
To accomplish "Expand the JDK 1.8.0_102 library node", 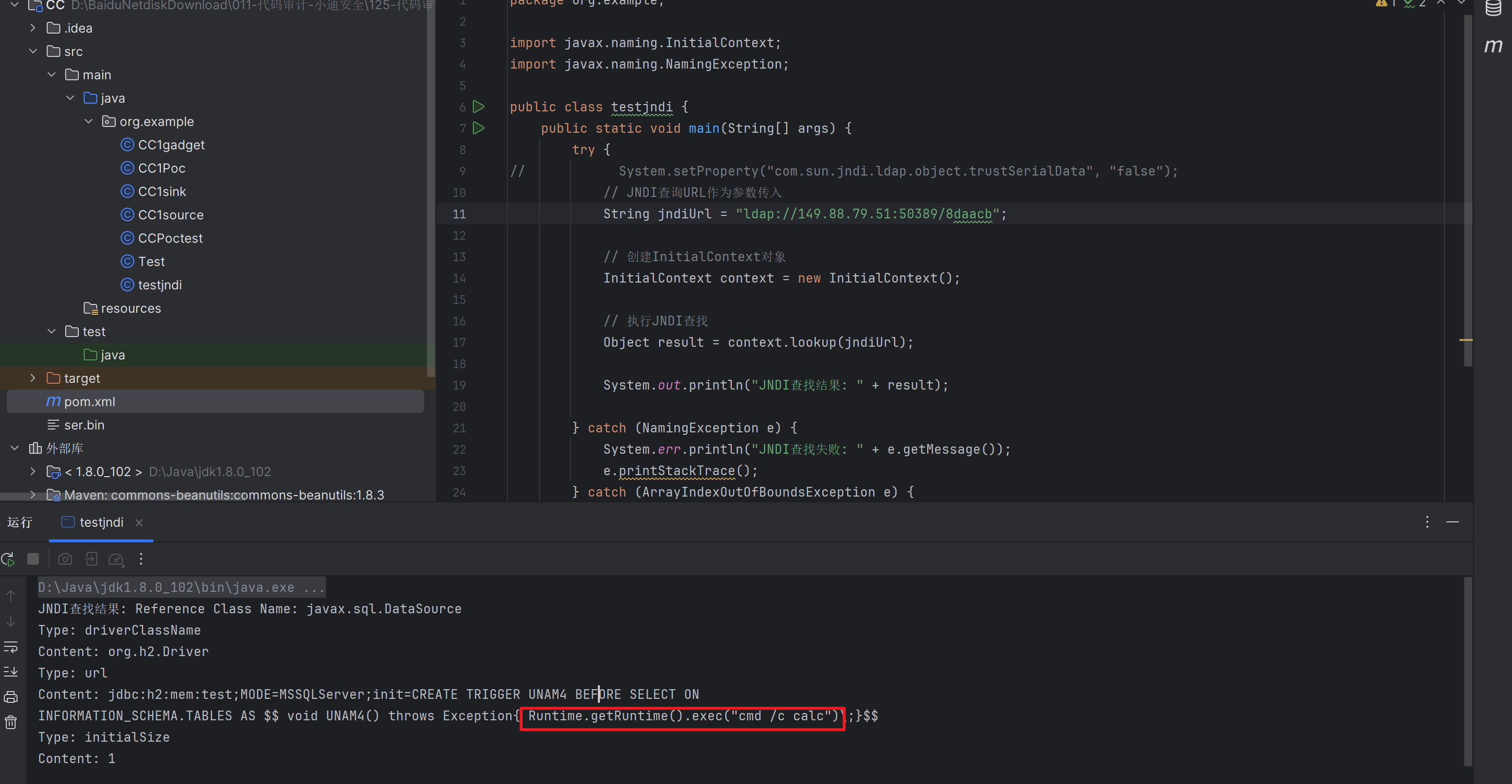I will [x=33, y=472].
